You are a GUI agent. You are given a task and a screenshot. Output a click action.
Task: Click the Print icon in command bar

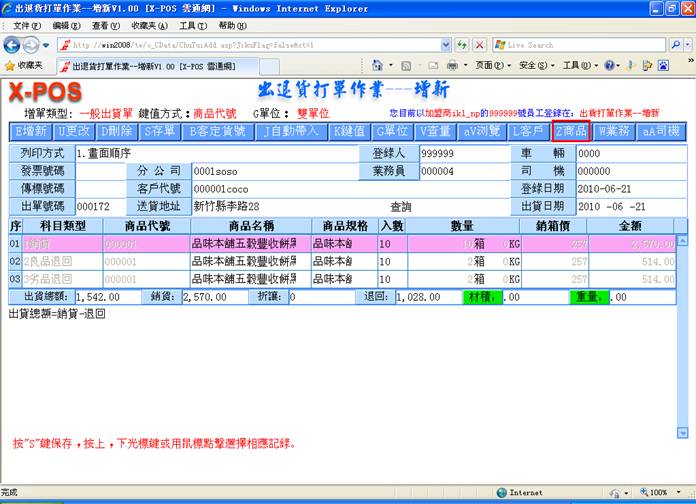tap(451, 65)
